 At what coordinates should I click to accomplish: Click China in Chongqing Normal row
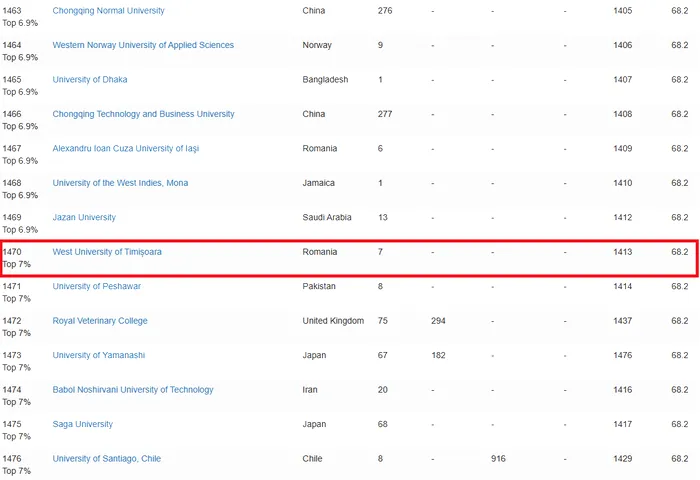[x=313, y=11]
